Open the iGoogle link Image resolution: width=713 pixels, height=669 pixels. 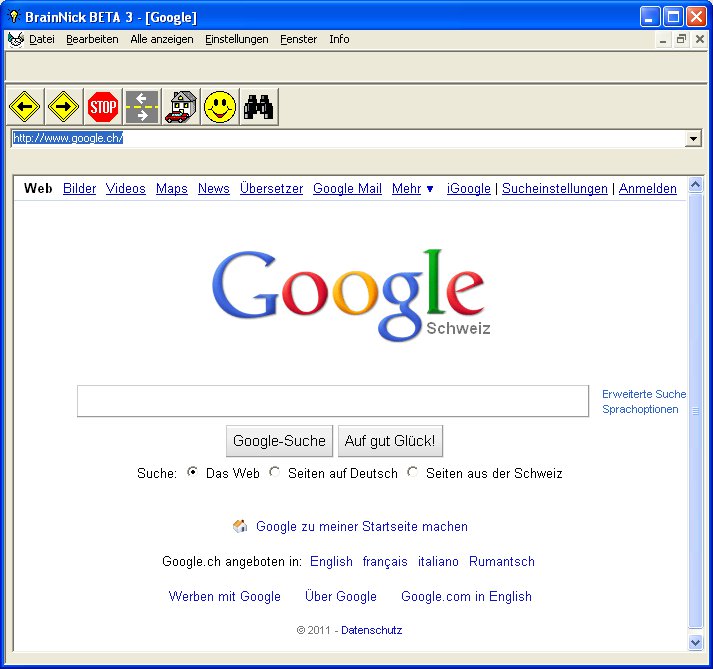coord(469,188)
